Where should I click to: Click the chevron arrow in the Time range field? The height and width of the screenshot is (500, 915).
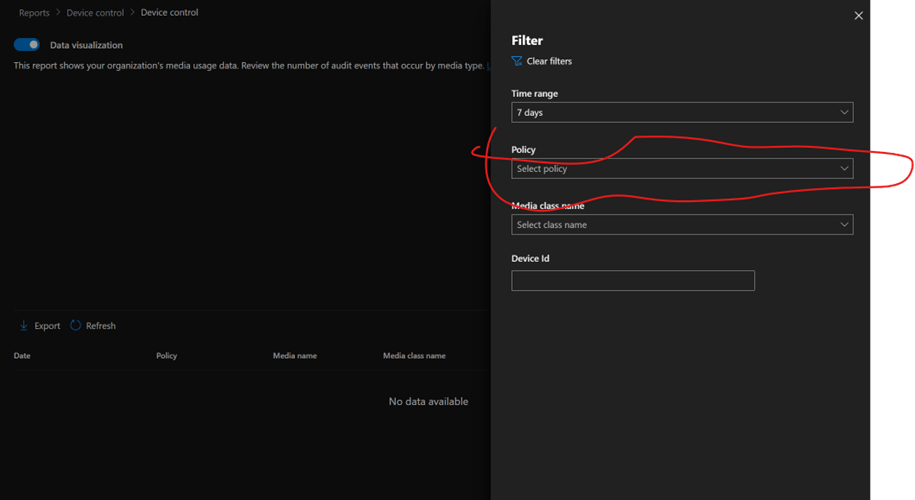[x=844, y=113]
